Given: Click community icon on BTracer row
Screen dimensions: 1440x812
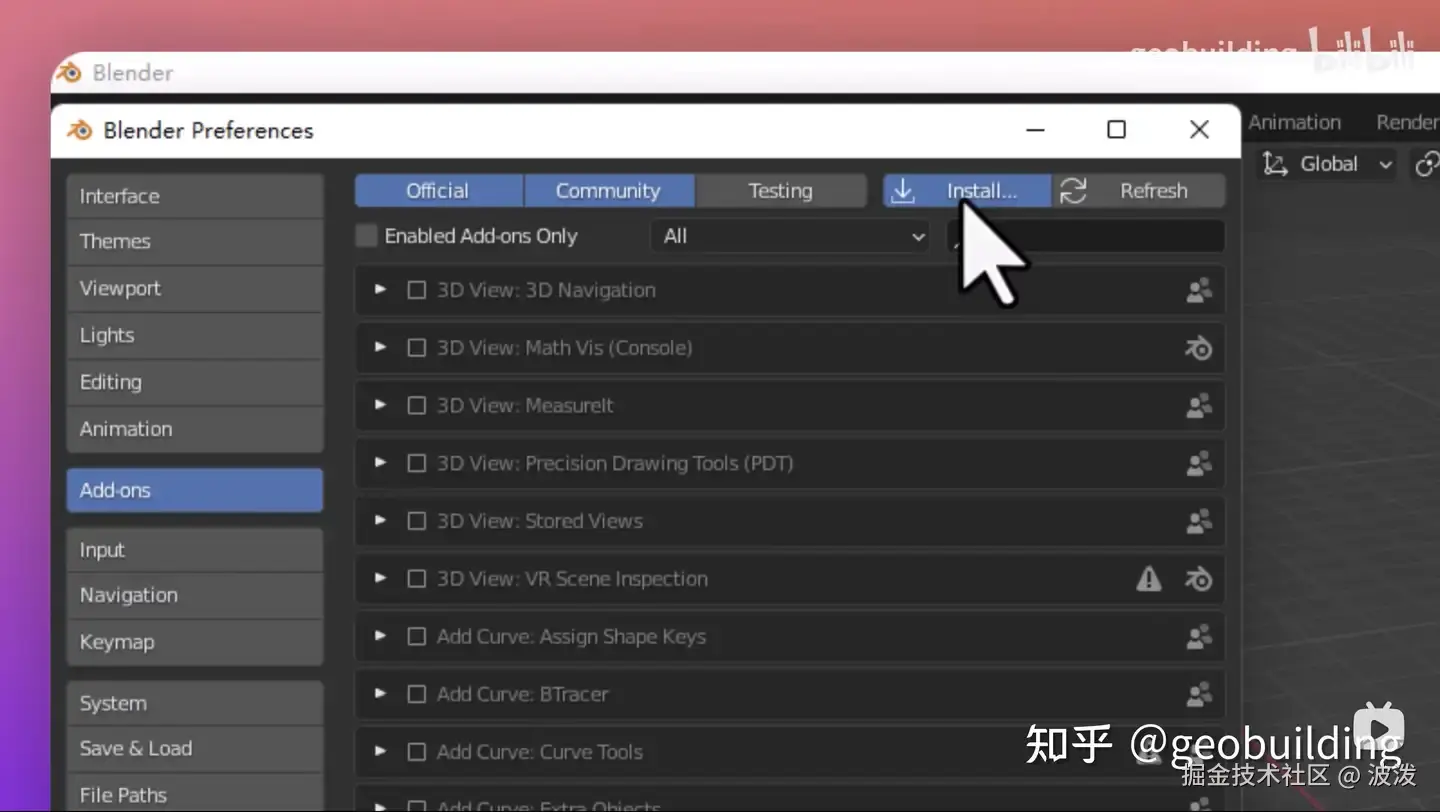Looking at the screenshot, I should 1198,695.
